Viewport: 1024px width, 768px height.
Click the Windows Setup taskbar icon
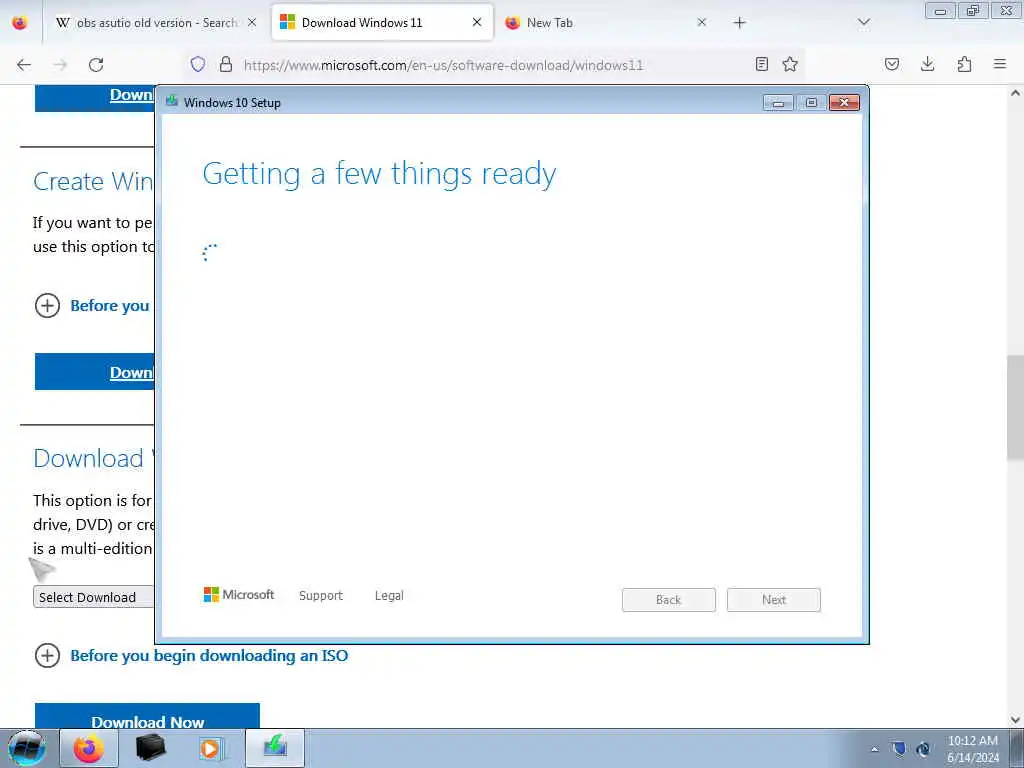275,748
